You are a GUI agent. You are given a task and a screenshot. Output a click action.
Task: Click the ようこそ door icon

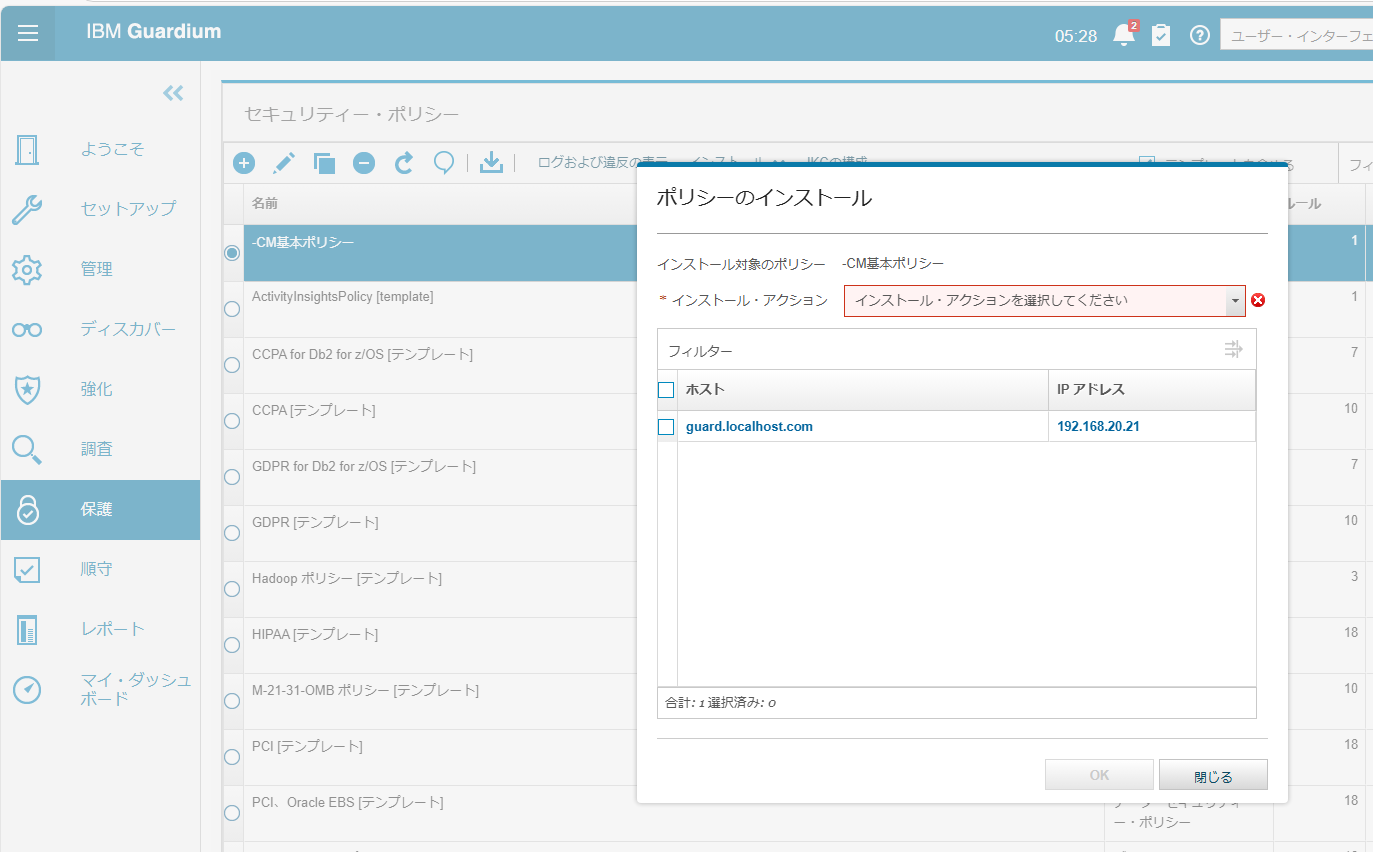[x=27, y=149]
